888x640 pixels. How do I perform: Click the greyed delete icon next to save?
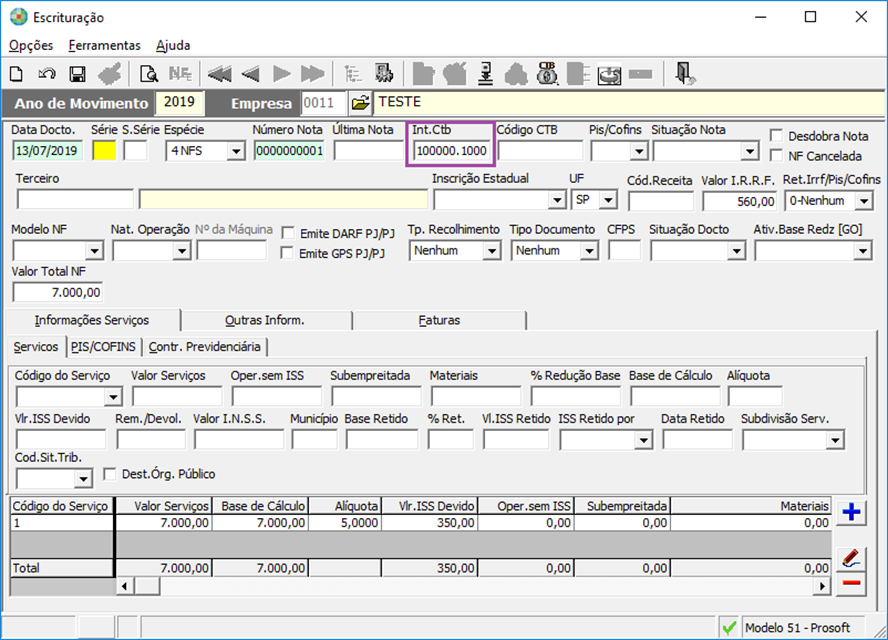[x=109, y=74]
